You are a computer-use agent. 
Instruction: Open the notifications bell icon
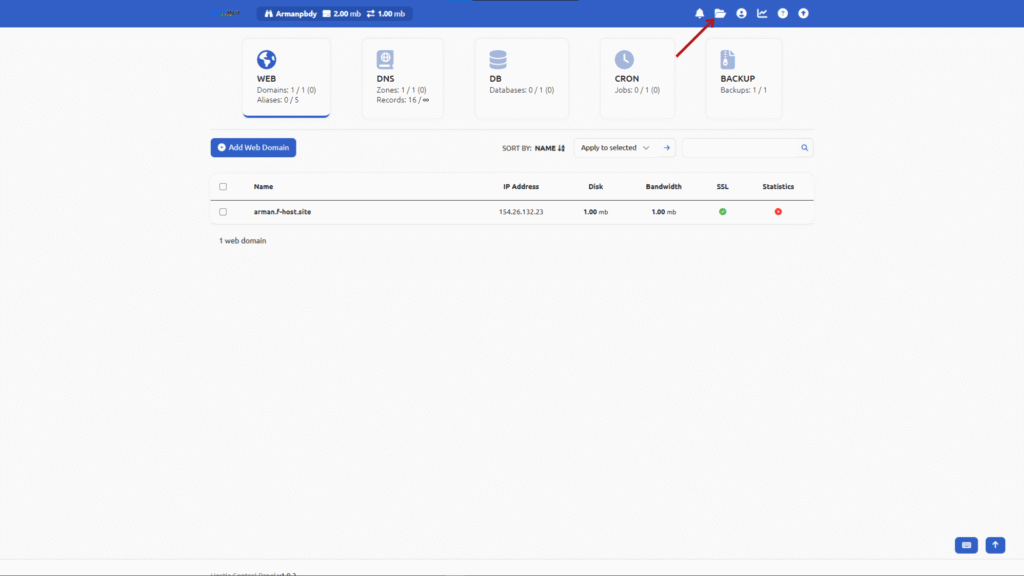(700, 14)
